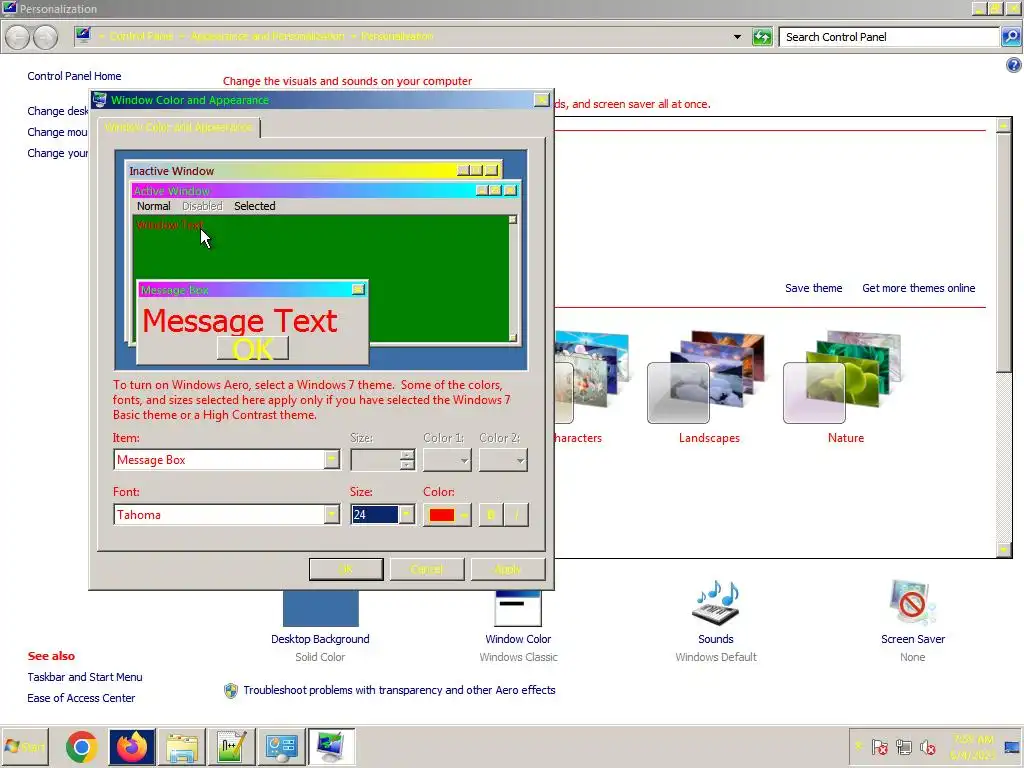Click the shield icon beside Troubleshoot link
Screen dimensions: 1024x768
click(231, 690)
